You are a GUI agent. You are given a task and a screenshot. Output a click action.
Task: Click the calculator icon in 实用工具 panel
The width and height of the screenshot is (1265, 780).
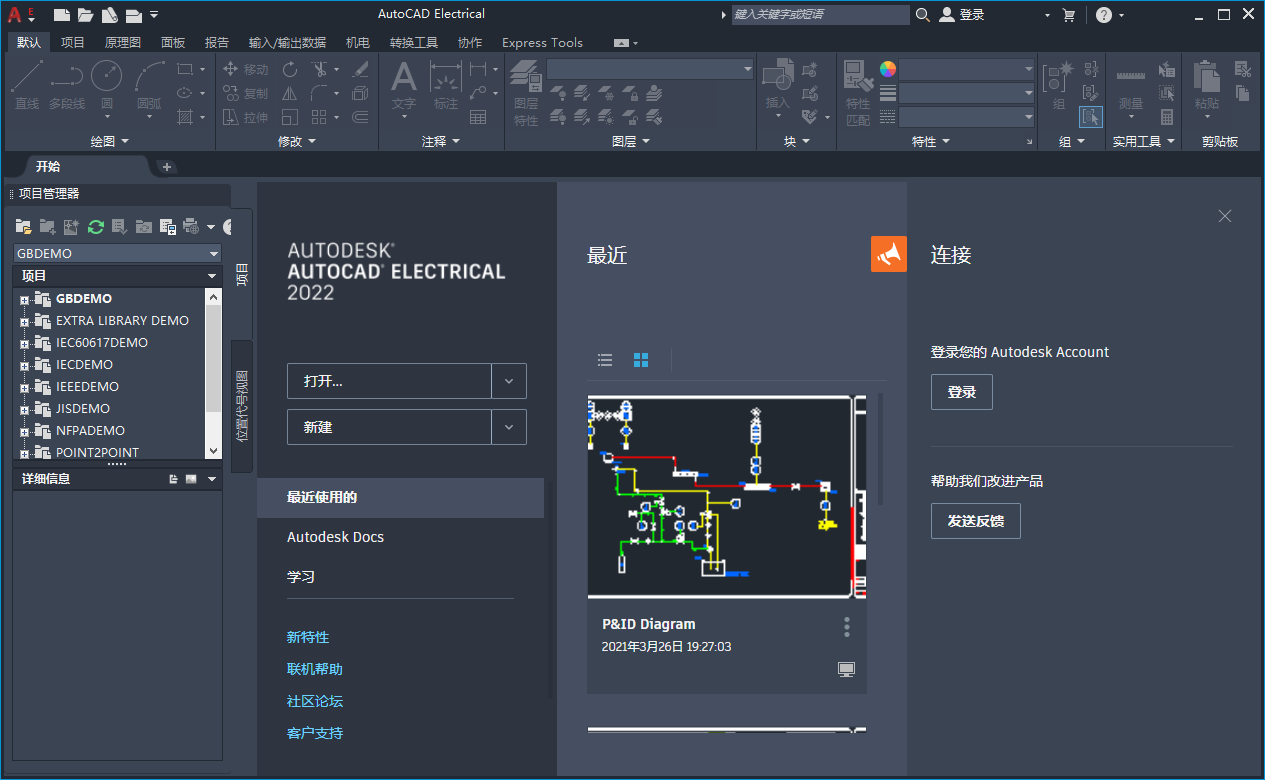(1167, 117)
